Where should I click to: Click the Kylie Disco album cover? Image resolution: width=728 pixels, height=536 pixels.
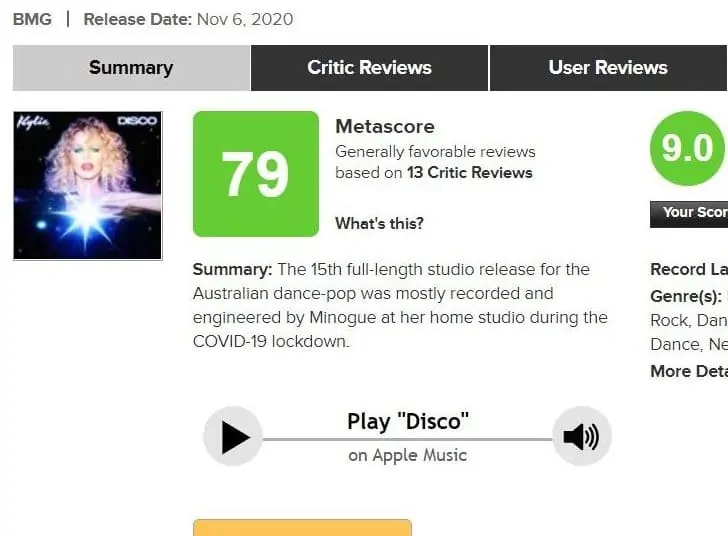point(88,185)
